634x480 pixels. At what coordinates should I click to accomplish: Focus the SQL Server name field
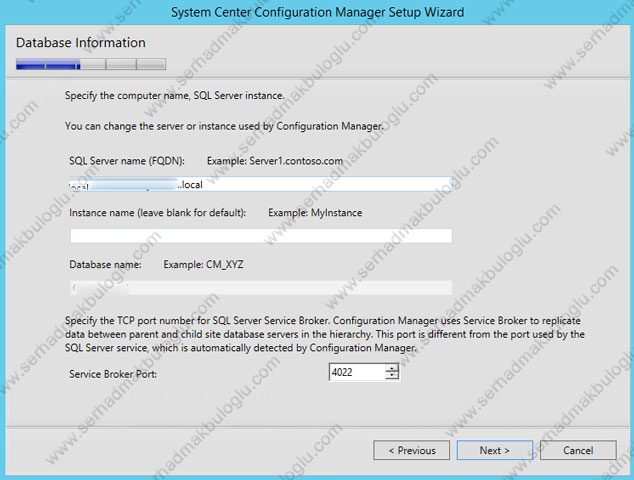(x=261, y=184)
